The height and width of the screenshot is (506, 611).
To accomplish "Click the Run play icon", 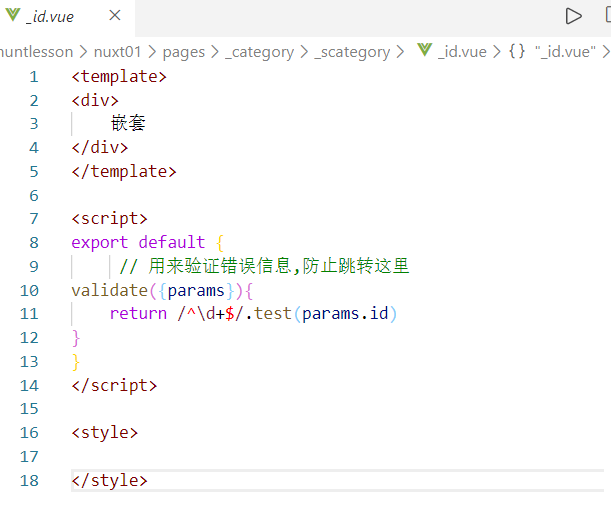I will click(x=573, y=16).
